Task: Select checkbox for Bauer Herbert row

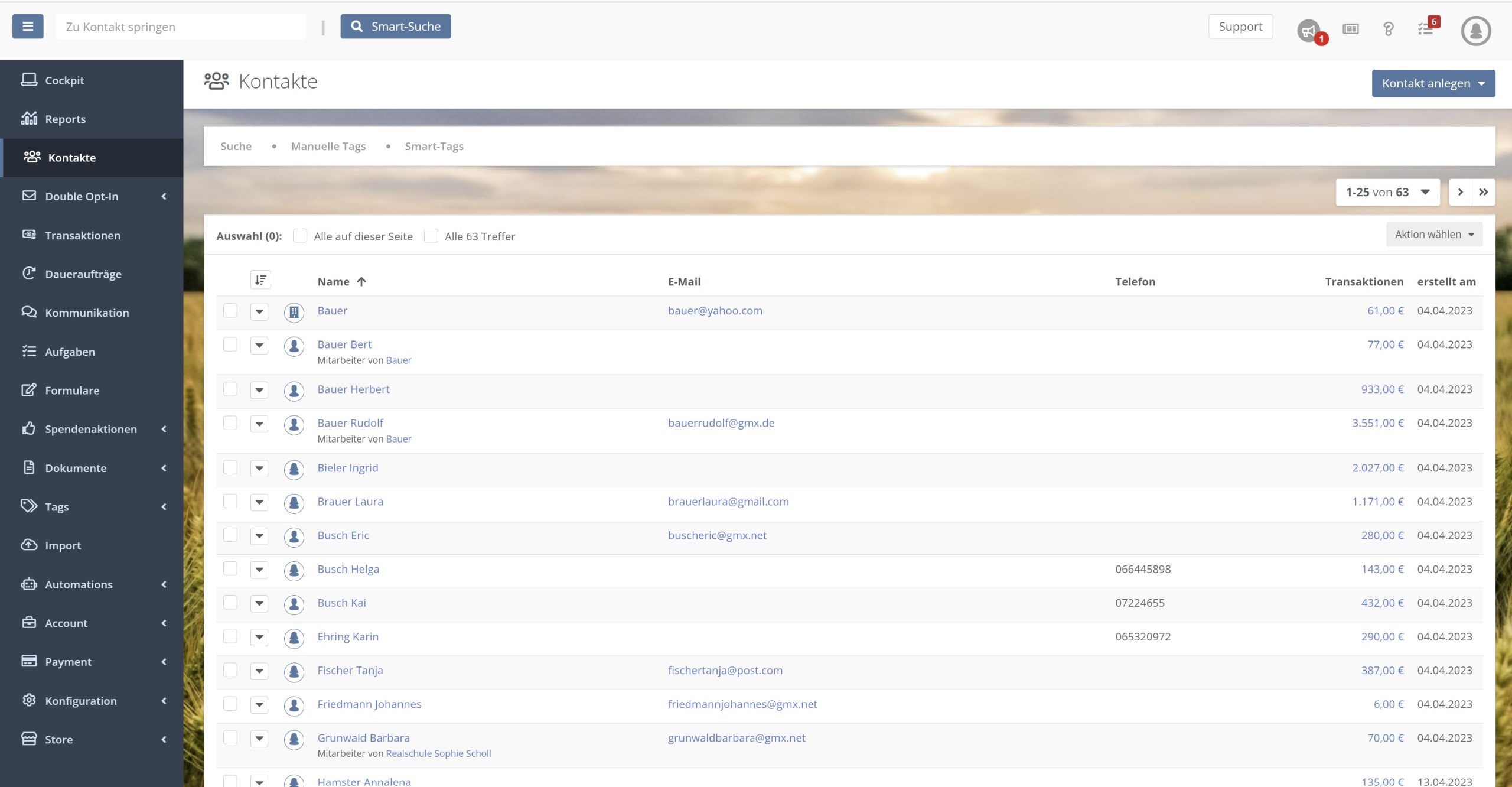Action: [230, 389]
